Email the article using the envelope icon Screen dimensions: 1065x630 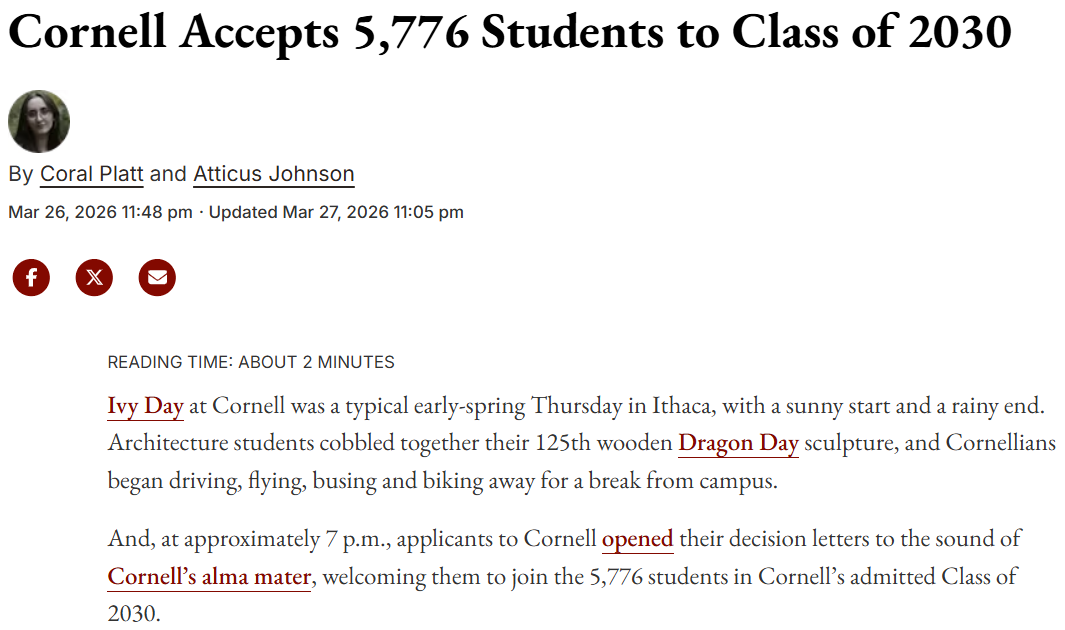coord(157,278)
